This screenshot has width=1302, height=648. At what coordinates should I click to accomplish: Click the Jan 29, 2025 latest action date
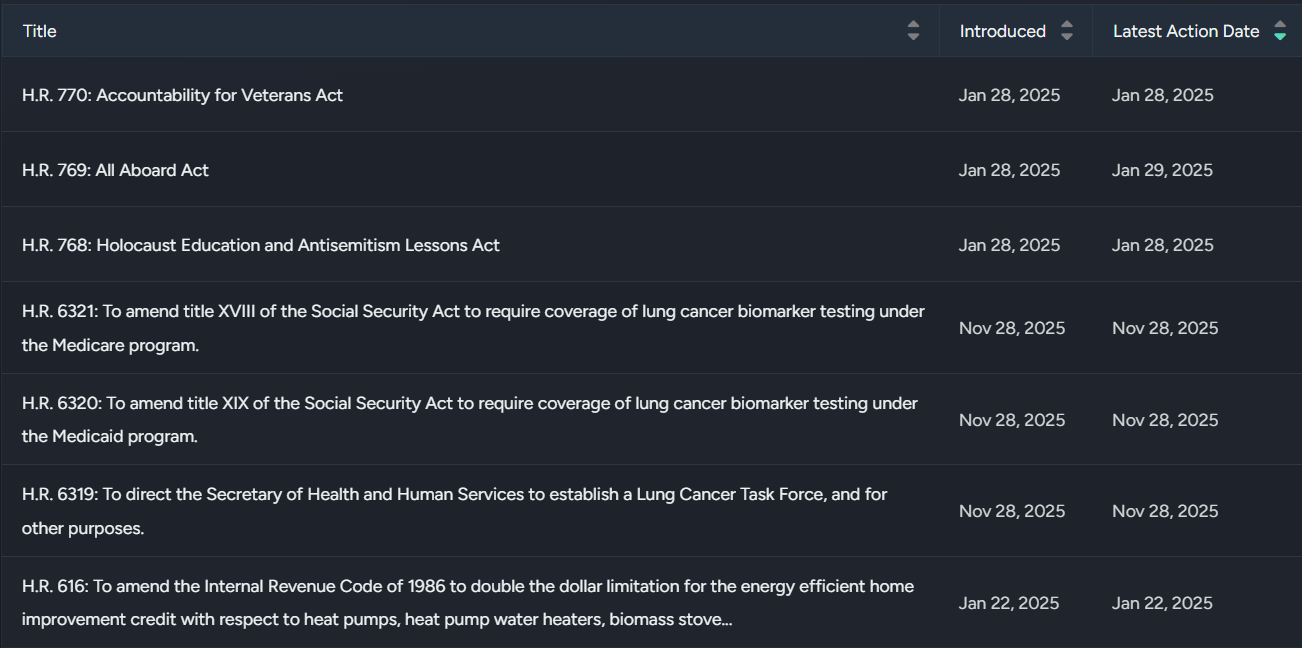pos(1162,170)
